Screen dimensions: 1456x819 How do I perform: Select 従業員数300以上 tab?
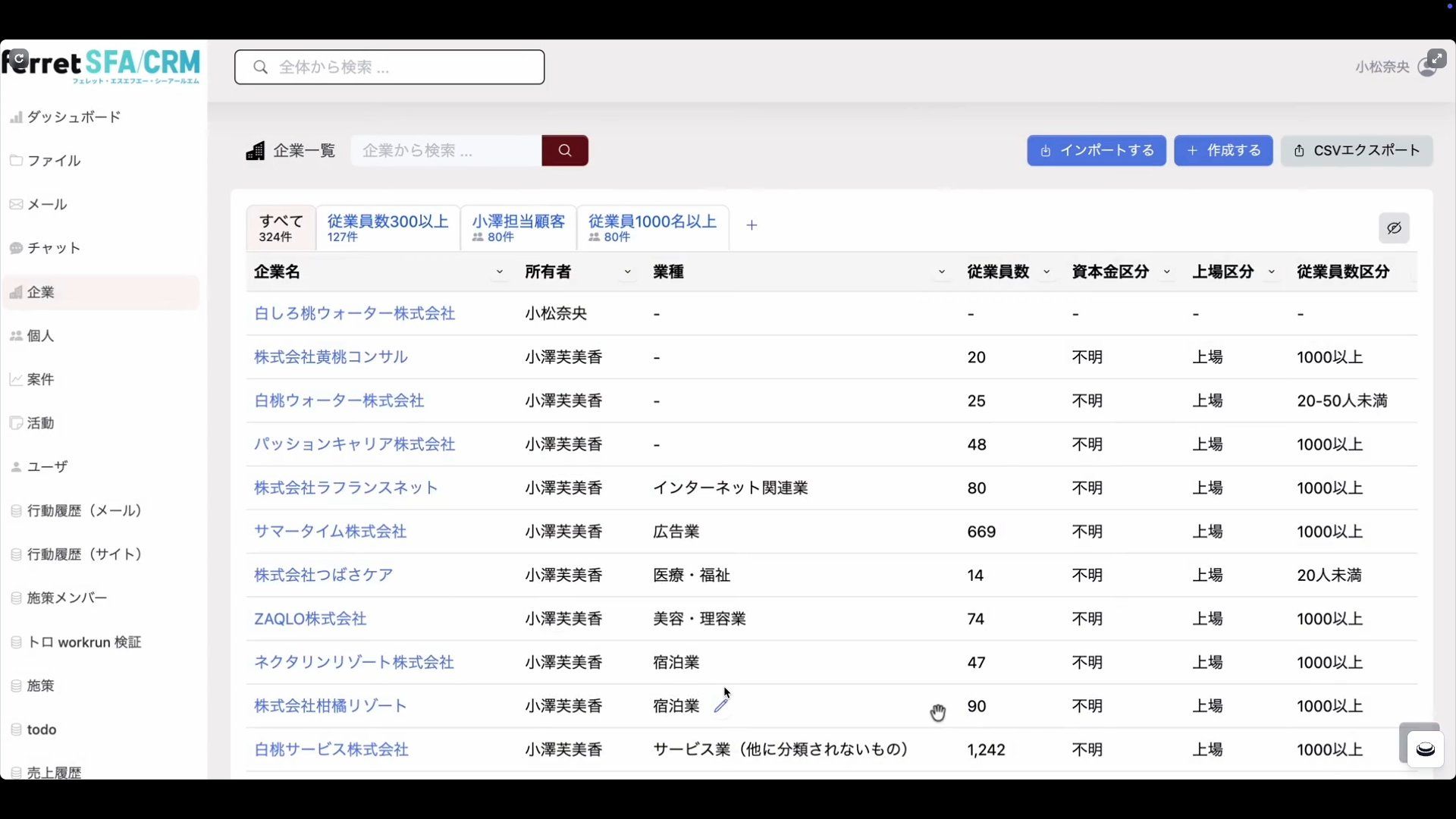(x=388, y=227)
